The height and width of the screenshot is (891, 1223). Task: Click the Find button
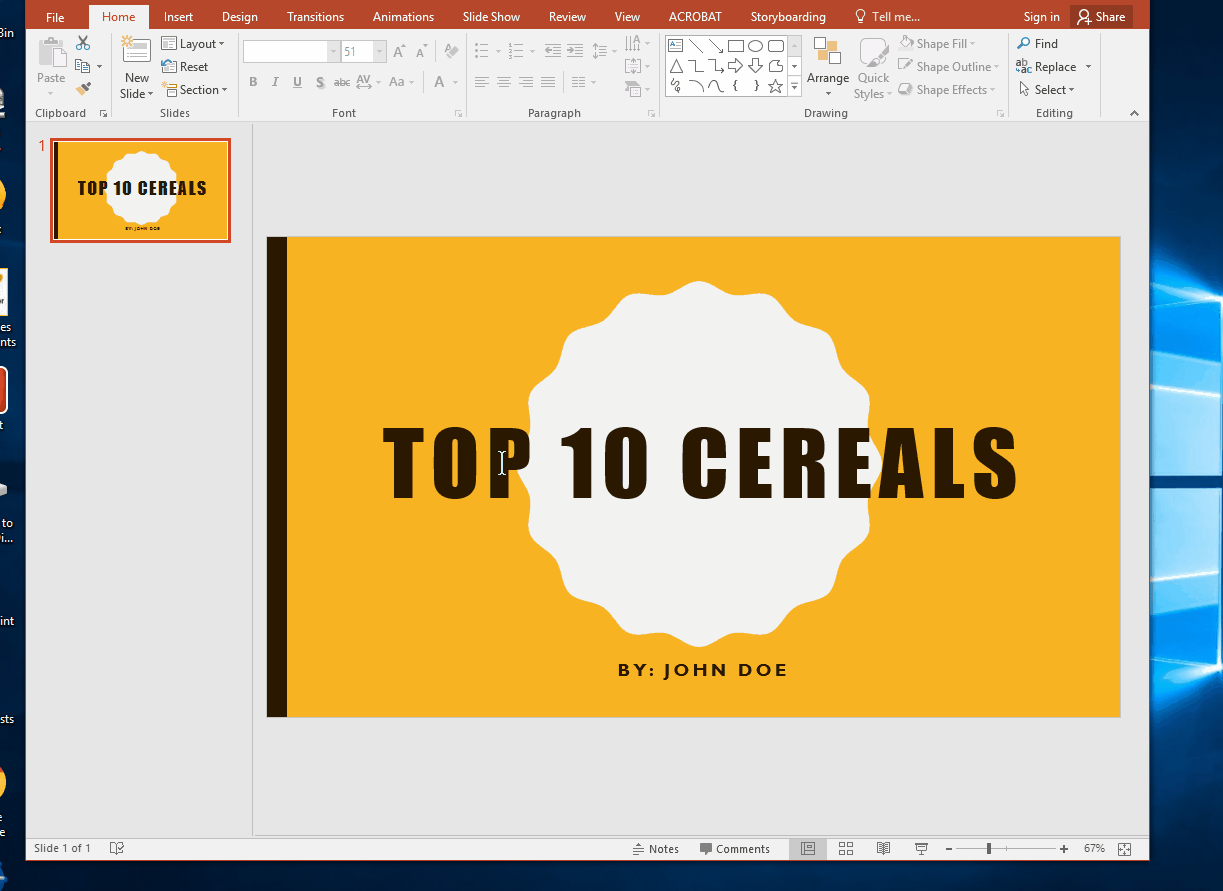(x=1038, y=43)
